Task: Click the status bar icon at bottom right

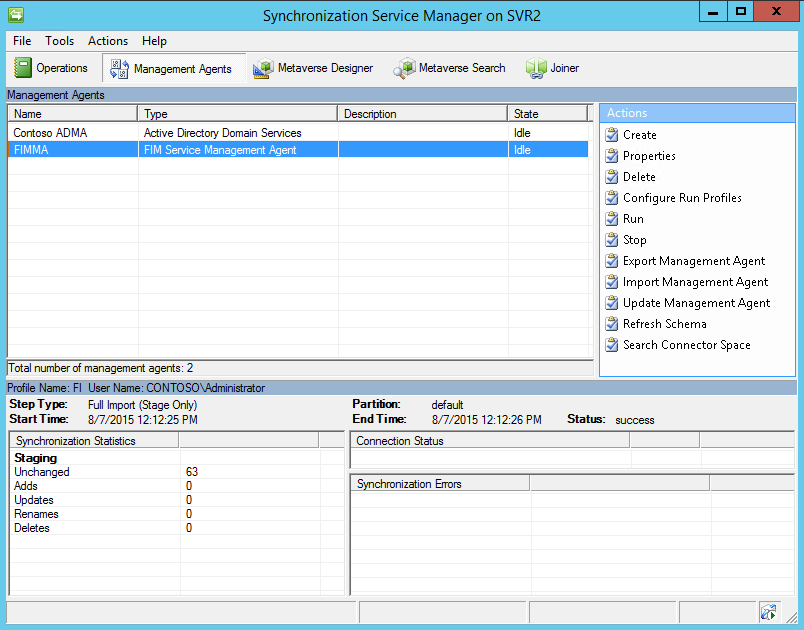Action: [769, 612]
